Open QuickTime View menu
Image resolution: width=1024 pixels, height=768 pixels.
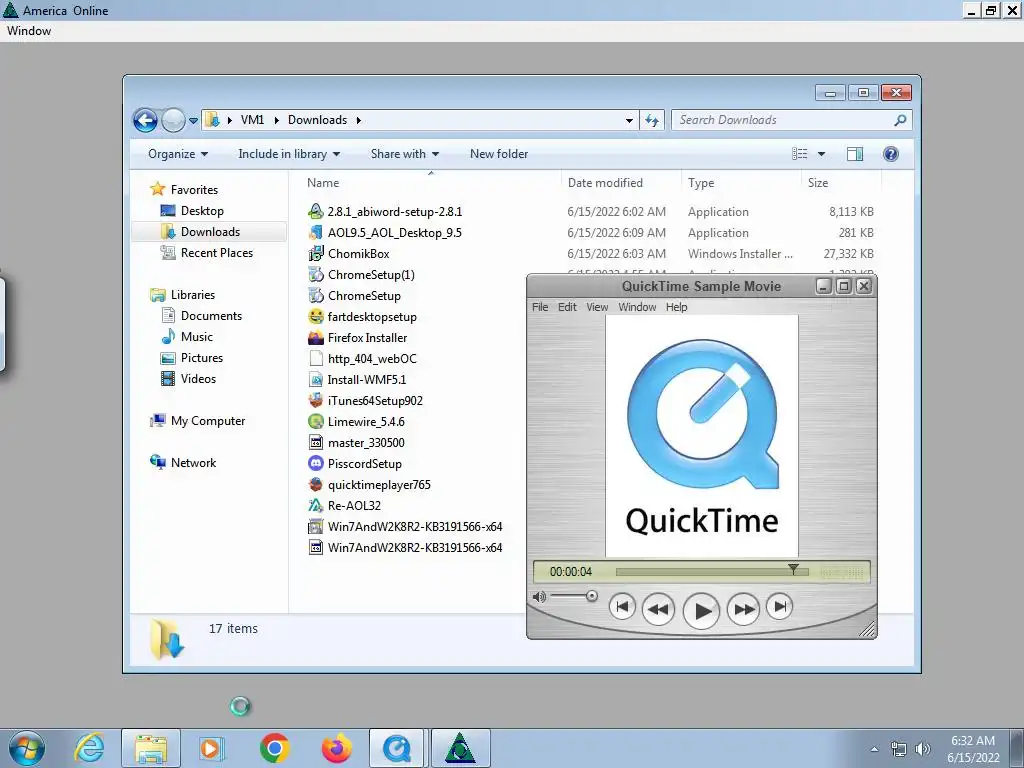pos(597,307)
